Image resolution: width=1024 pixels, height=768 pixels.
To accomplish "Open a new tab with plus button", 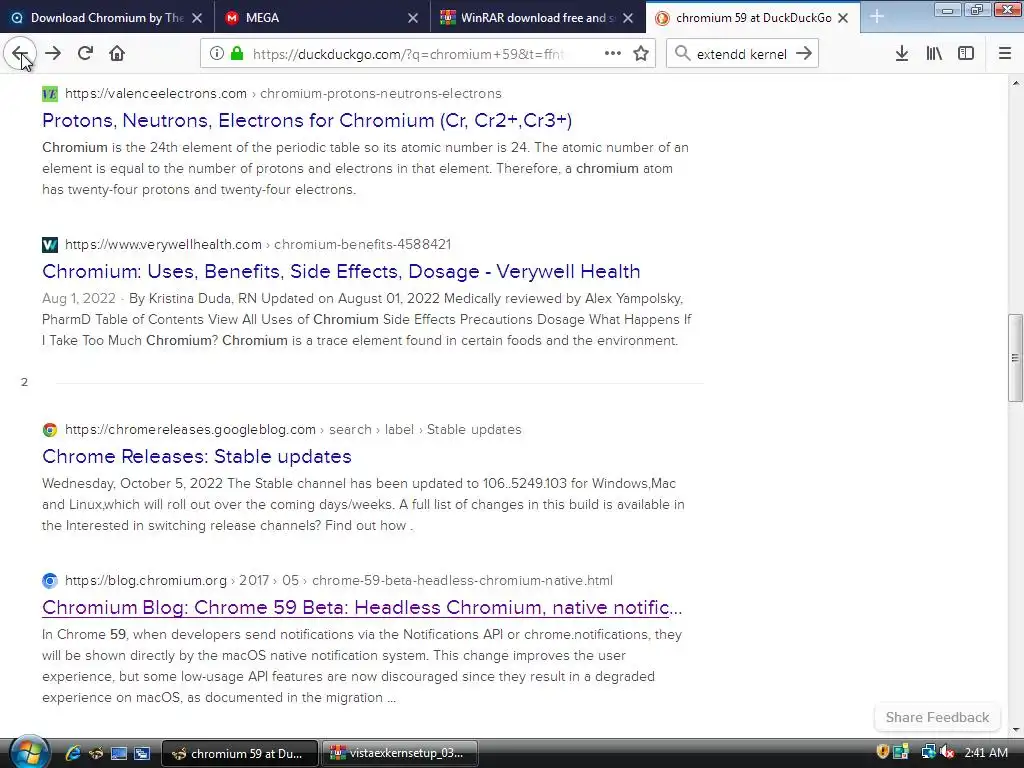I will click(877, 18).
